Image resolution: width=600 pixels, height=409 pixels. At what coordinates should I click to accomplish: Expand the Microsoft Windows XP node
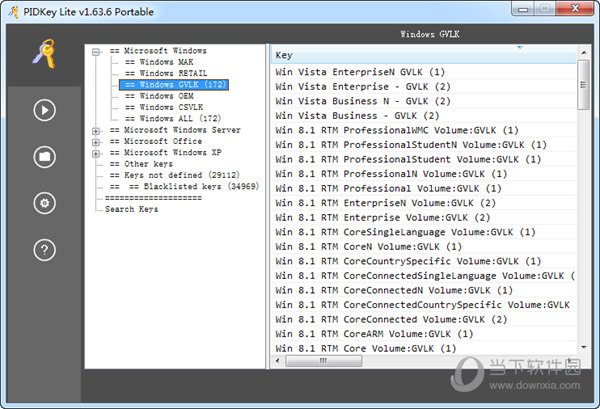[96, 153]
